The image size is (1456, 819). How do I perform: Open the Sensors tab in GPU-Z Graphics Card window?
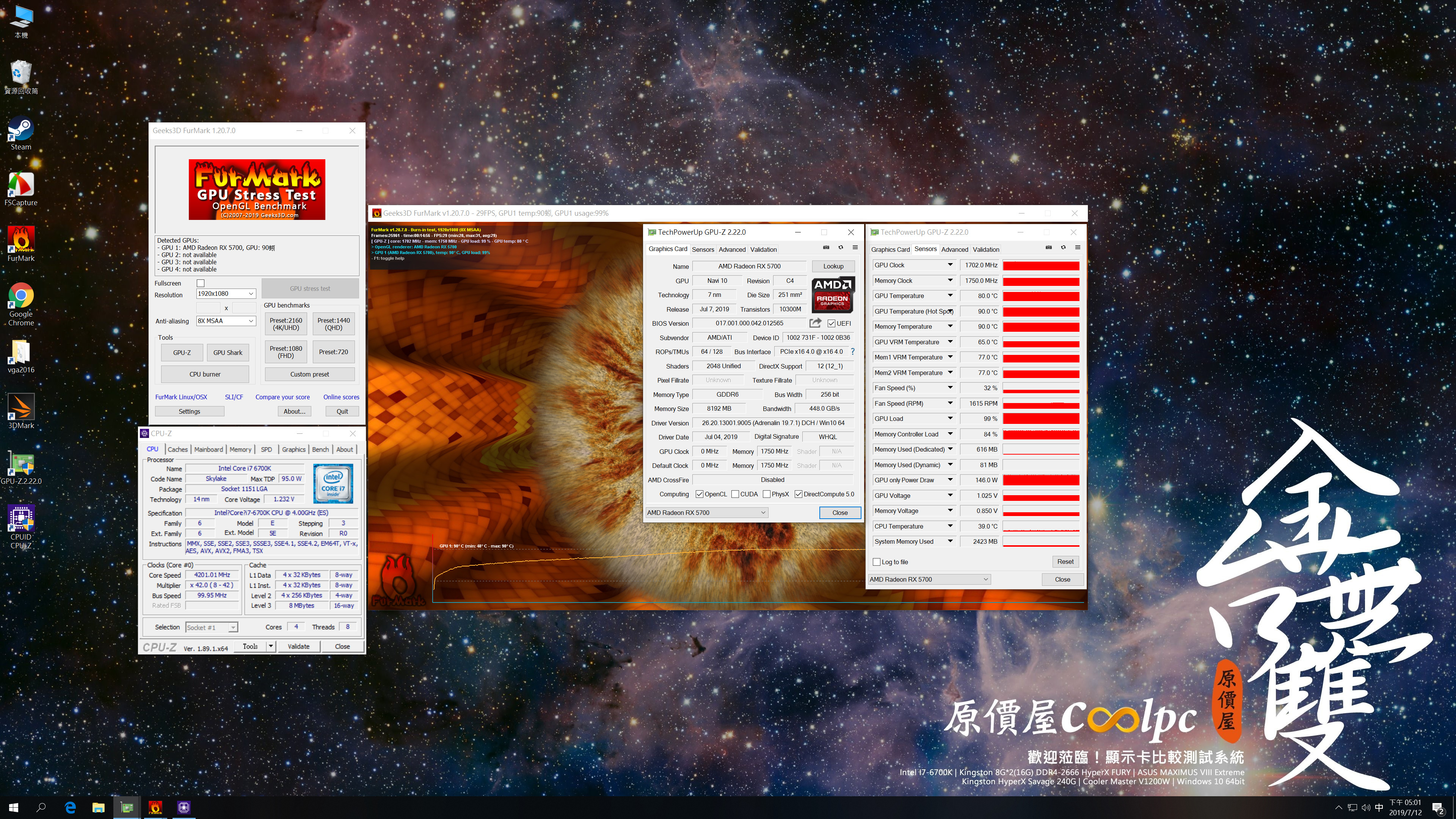pyautogui.click(x=703, y=249)
